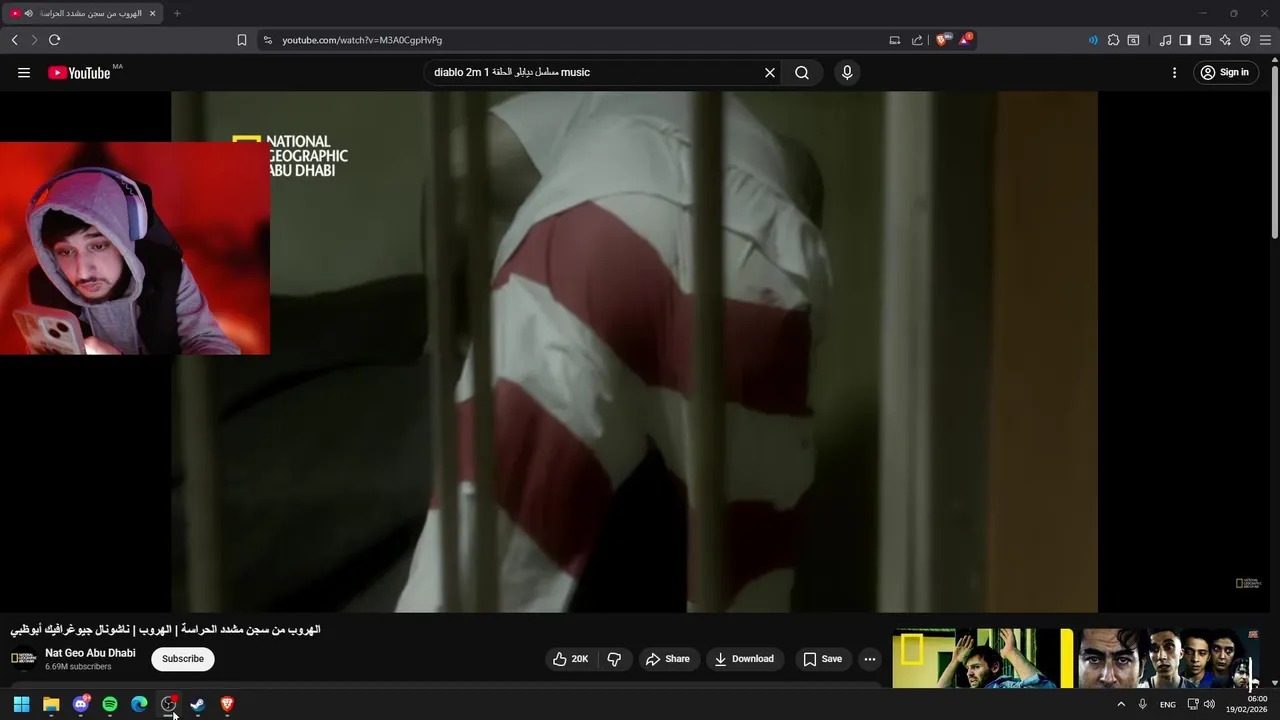The height and width of the screenshot is (720, 1280).
Task: Open the Brave VPN shield icon
Action: (x=1245, y=40)
